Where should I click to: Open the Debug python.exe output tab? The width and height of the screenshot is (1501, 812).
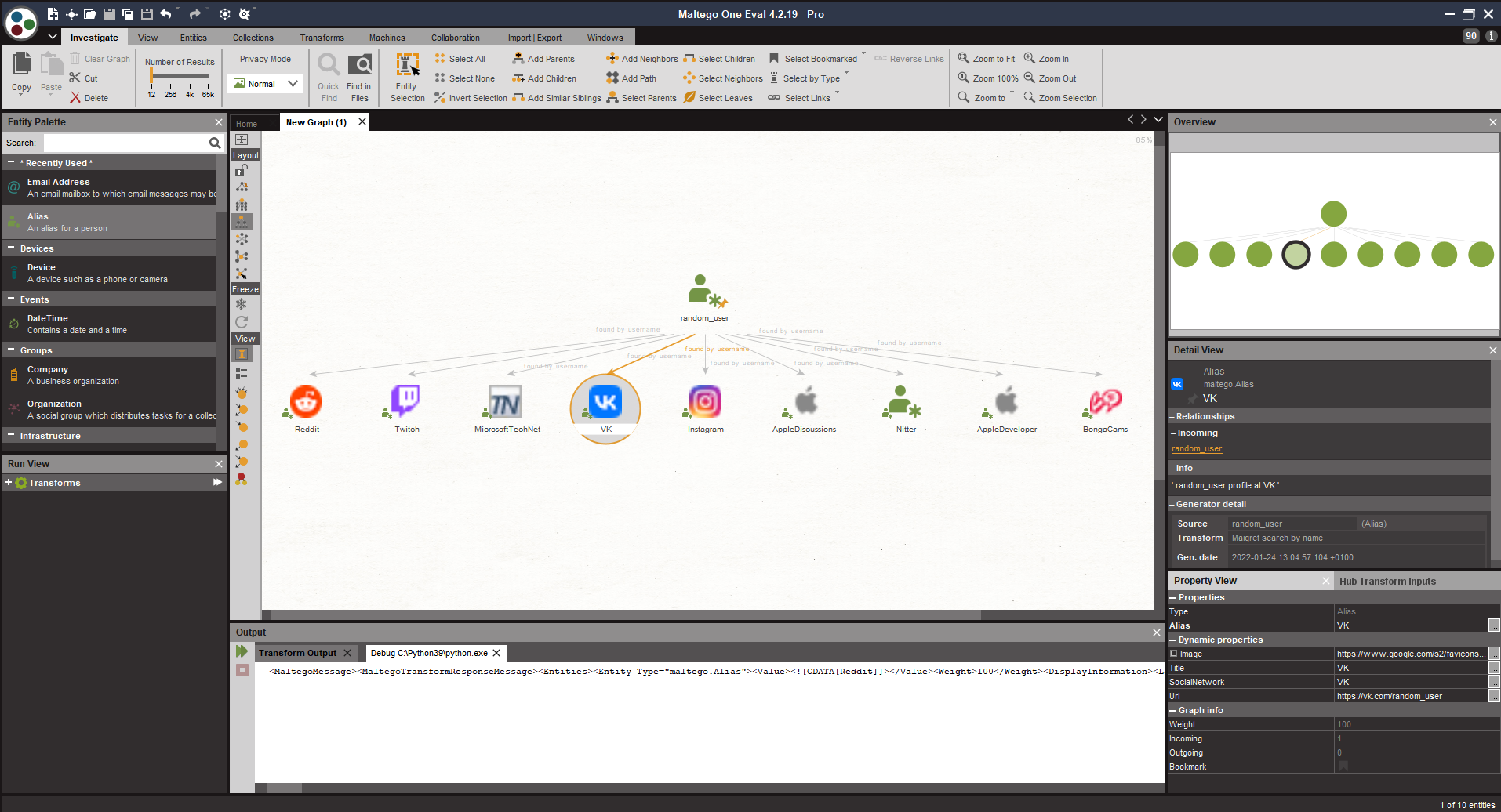coord(429,653)
